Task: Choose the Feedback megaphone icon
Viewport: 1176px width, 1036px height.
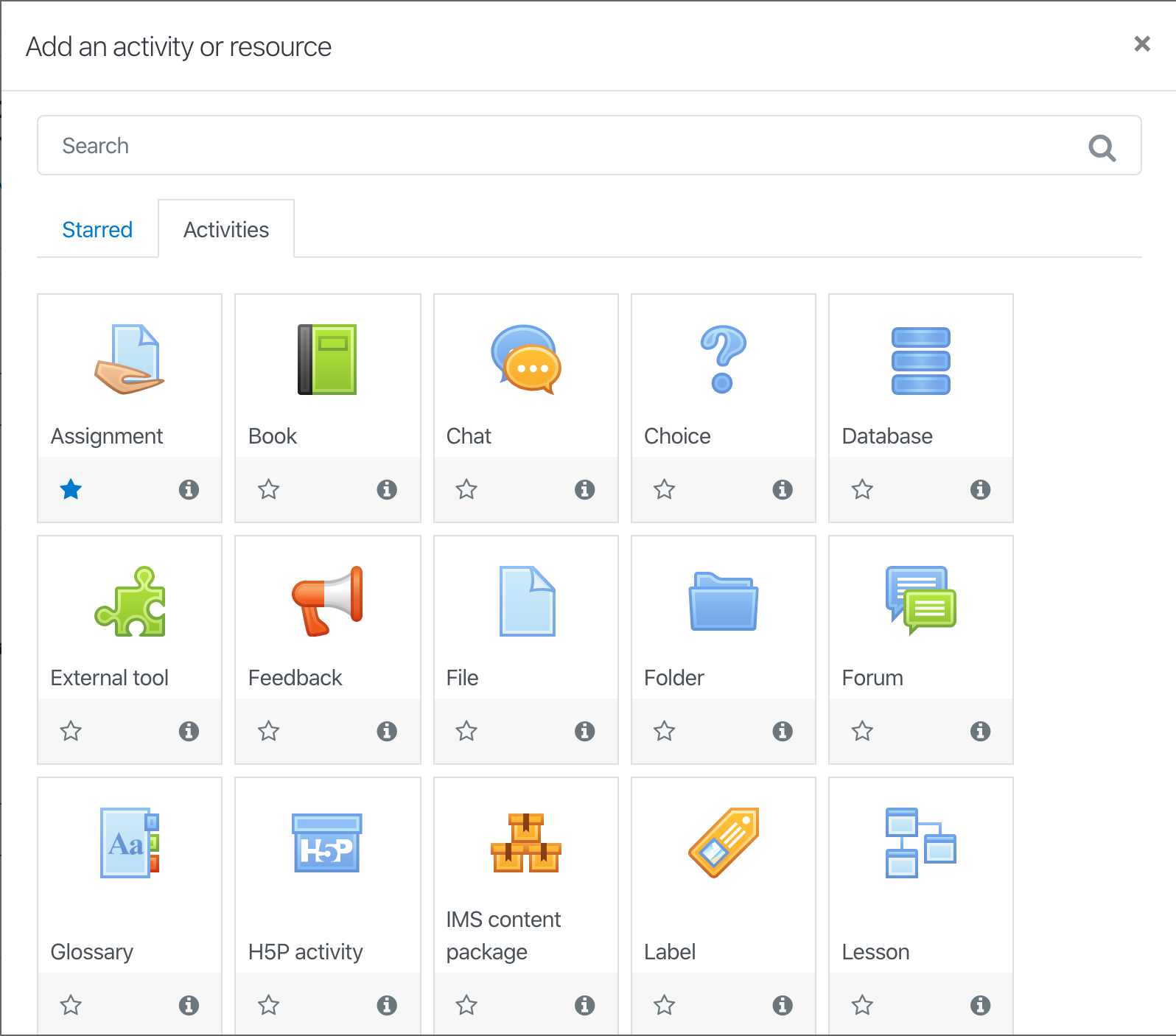Action: tap(327, 601)
